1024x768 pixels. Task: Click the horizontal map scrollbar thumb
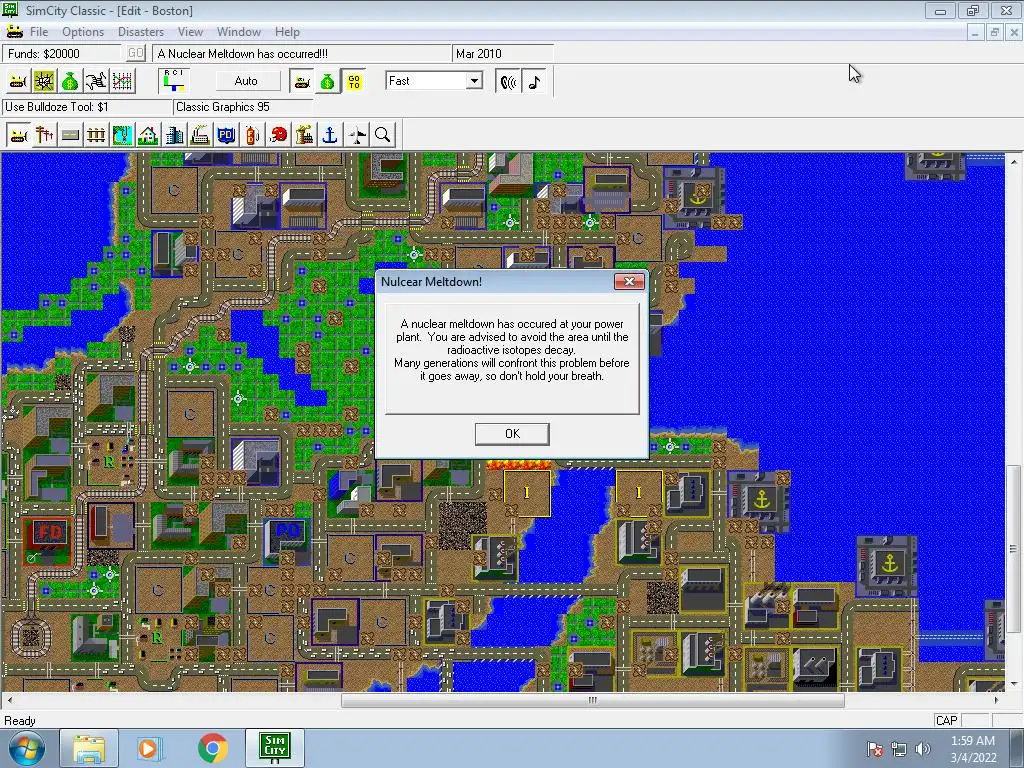(592, 701)
